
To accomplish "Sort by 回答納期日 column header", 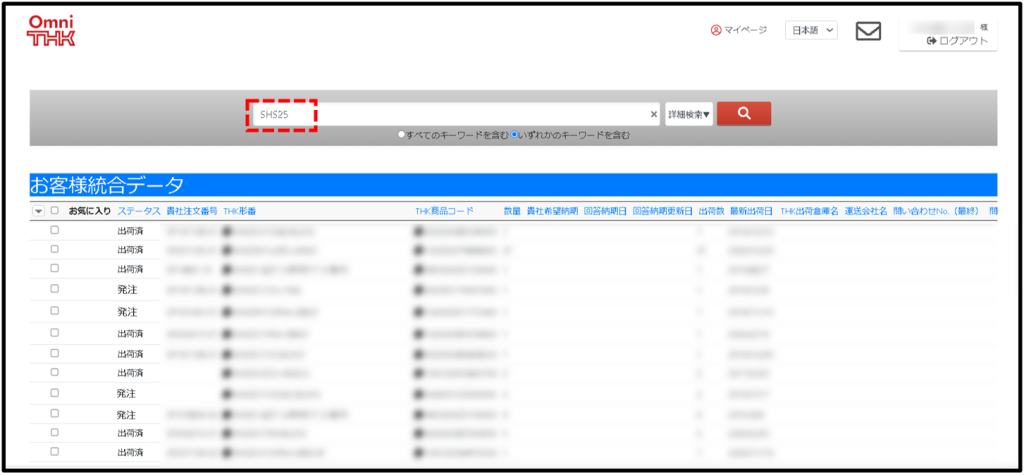I will pos(605,211).
